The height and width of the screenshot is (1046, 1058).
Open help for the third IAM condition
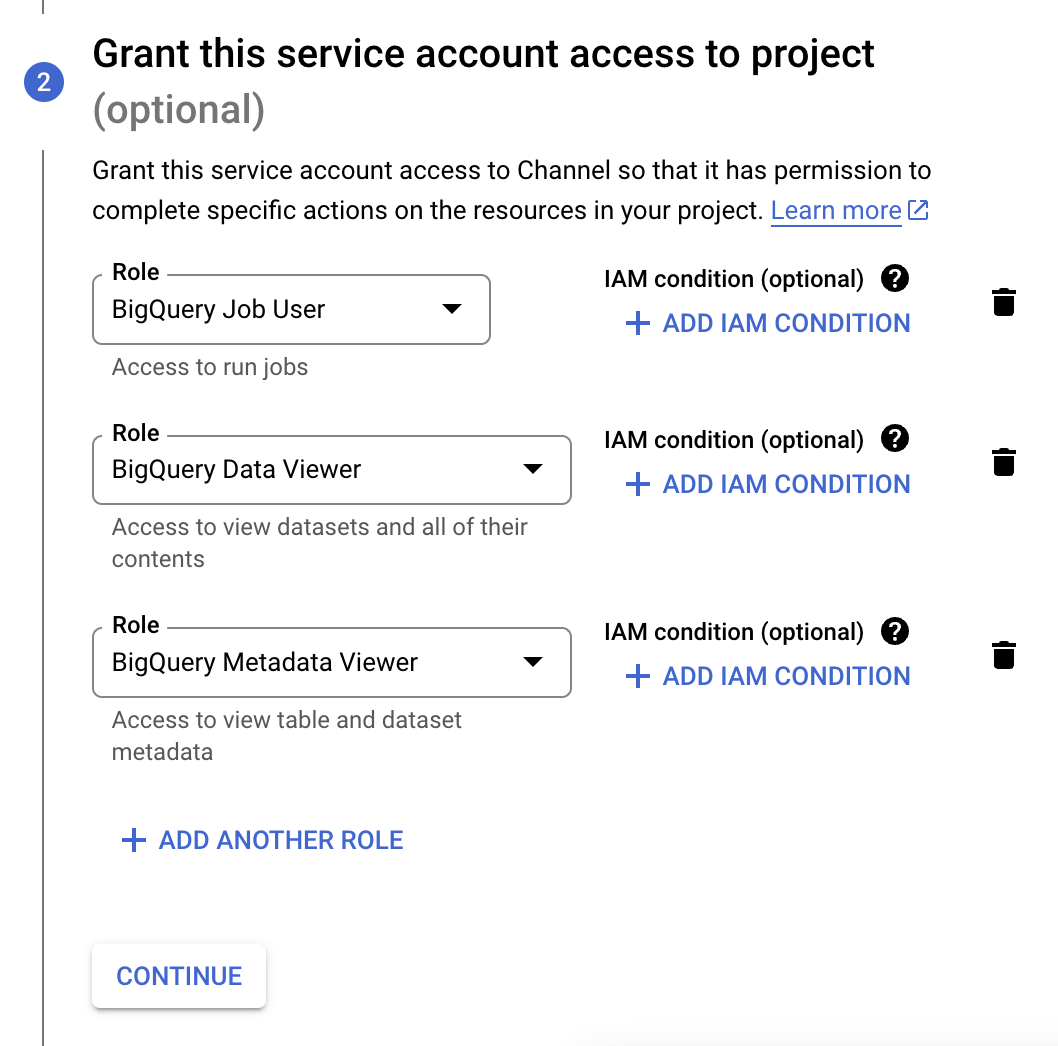tap(895, 631)
